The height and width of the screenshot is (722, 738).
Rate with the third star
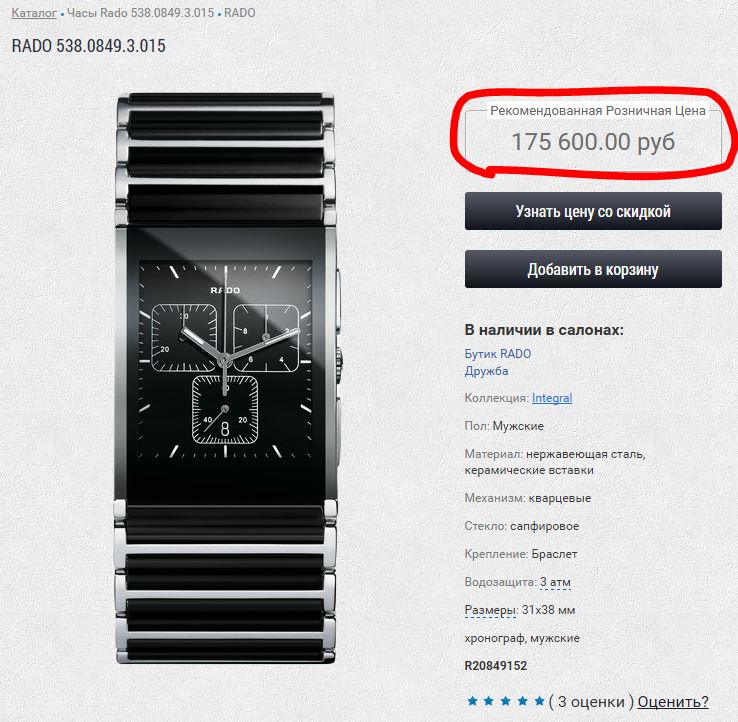click(x=506, y=701)
